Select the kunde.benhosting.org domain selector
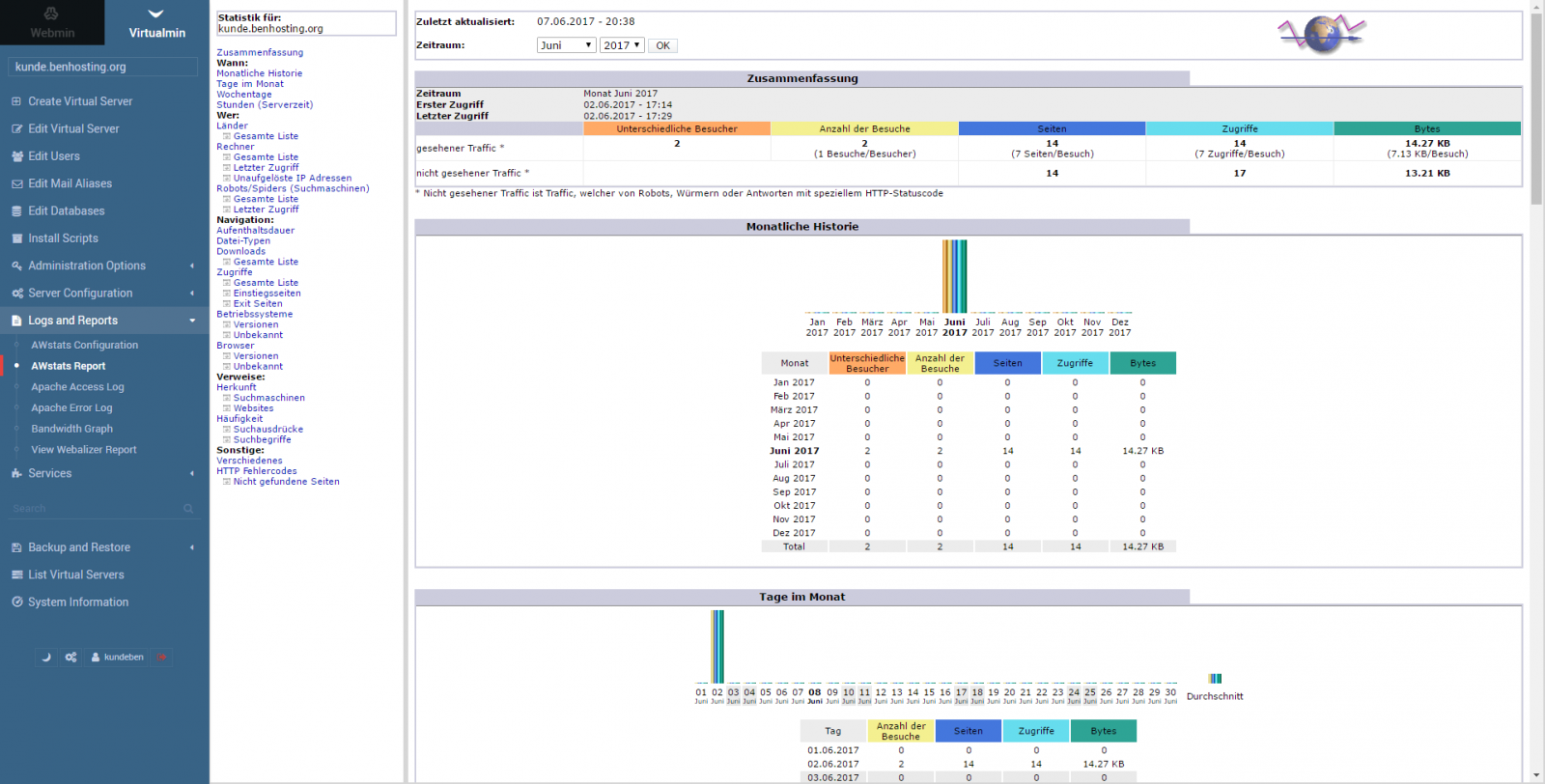 [x=103, y=67]
